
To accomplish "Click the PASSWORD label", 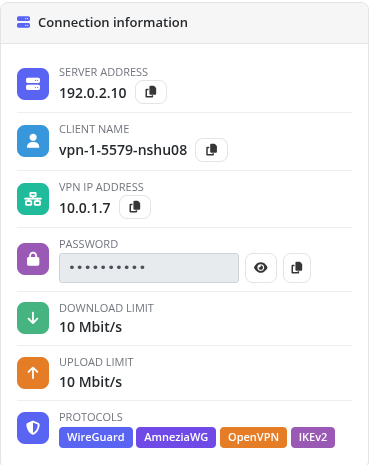I will click(88, 244).
